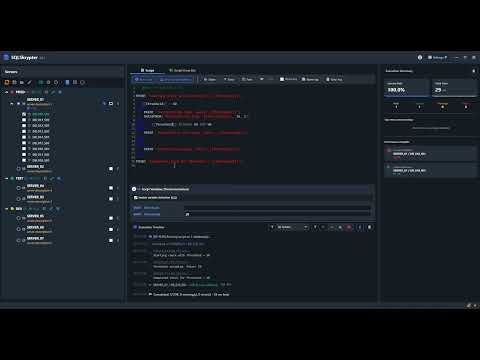Click the white square icon on SERVER_04 row
The height and width of the screenshot is (360, 480).
click(x=111, y=188)
